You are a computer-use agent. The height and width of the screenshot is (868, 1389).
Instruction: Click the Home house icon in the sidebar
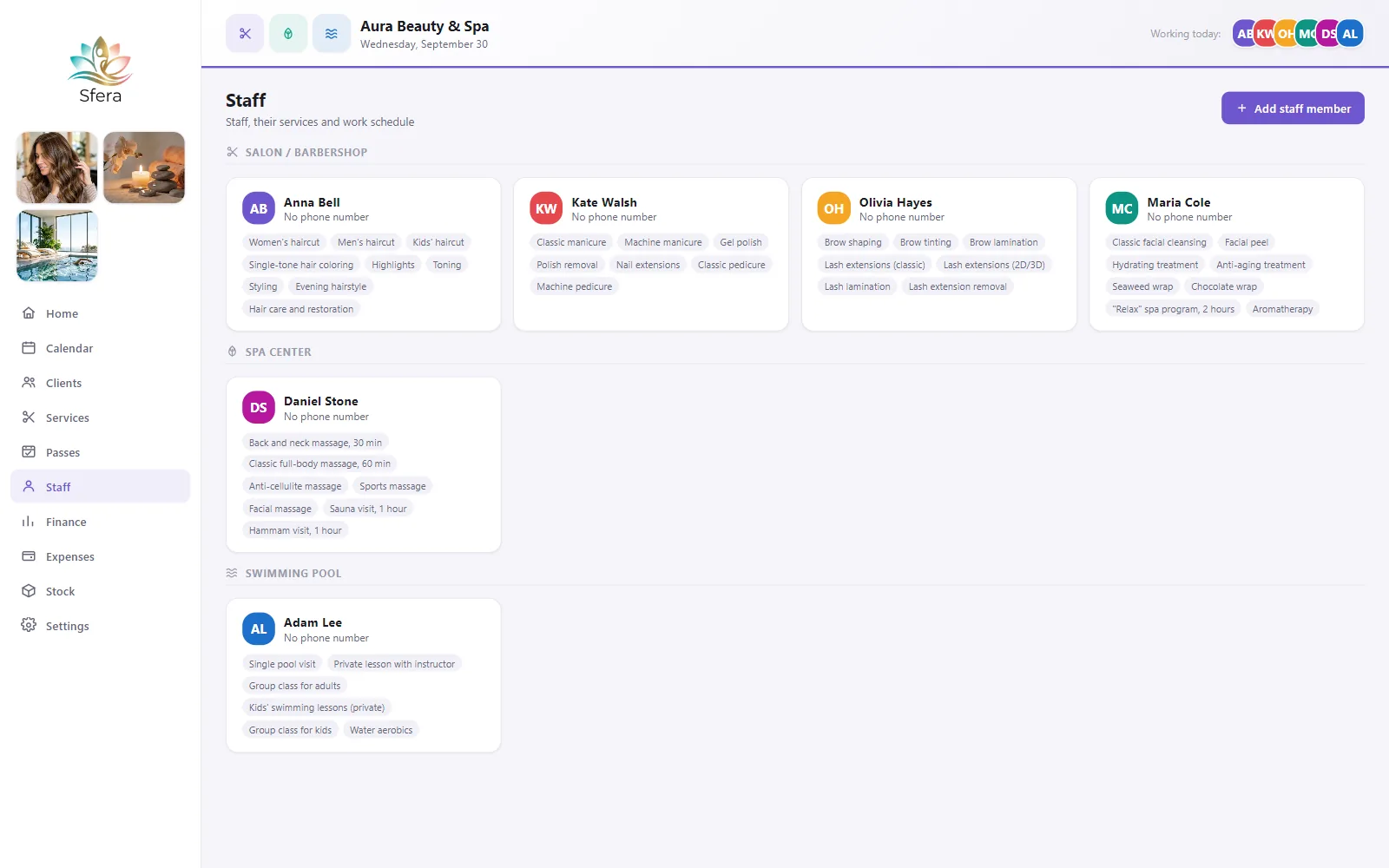tap(29, 313)
